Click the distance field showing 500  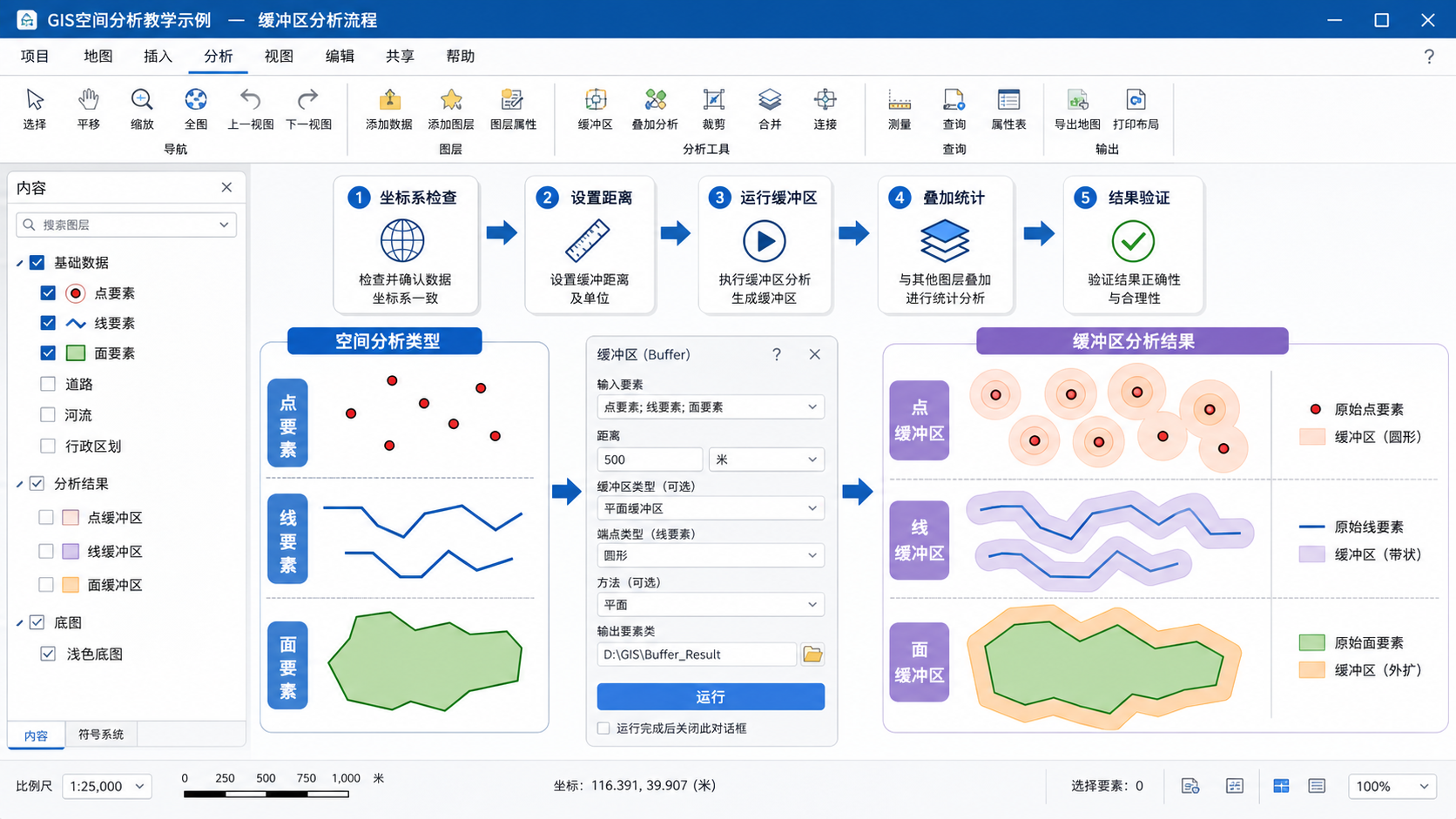(x=650, y=460)
